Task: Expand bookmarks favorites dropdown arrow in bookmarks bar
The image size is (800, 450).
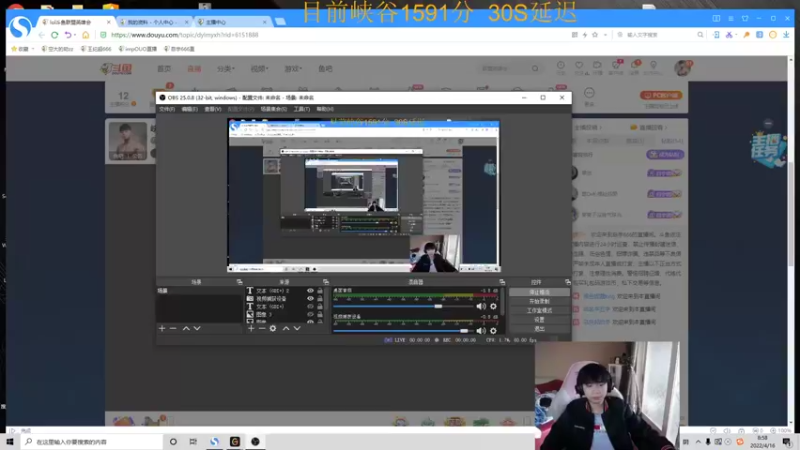Action: (33, 49)
